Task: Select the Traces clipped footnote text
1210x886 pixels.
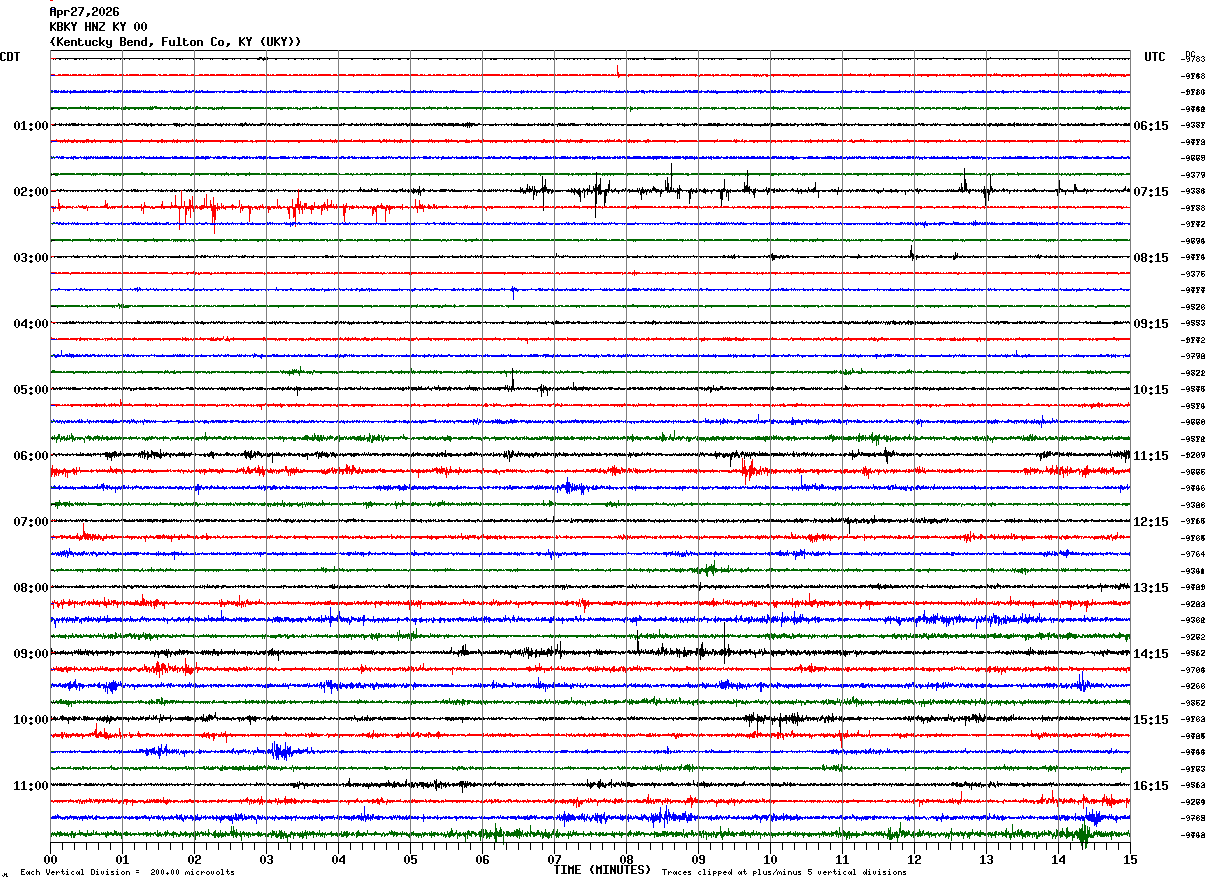Action: click(x=784, y=872)
